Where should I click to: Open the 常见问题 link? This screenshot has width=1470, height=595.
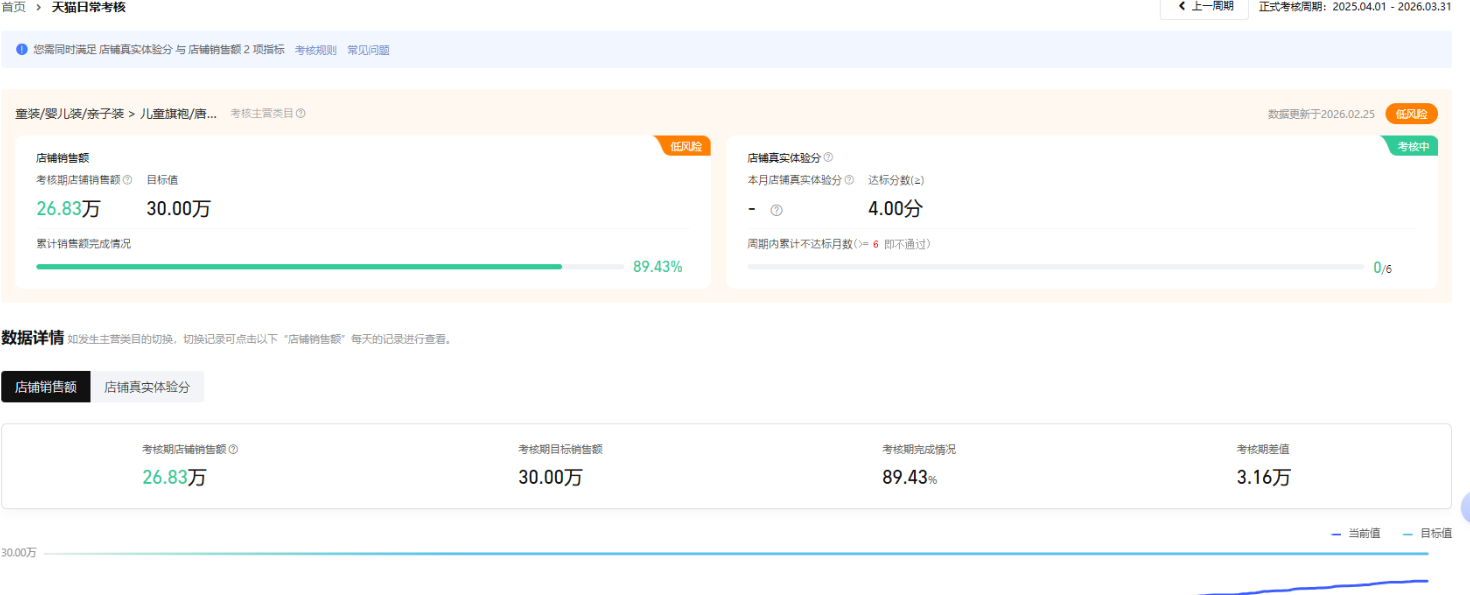point(368,50)
